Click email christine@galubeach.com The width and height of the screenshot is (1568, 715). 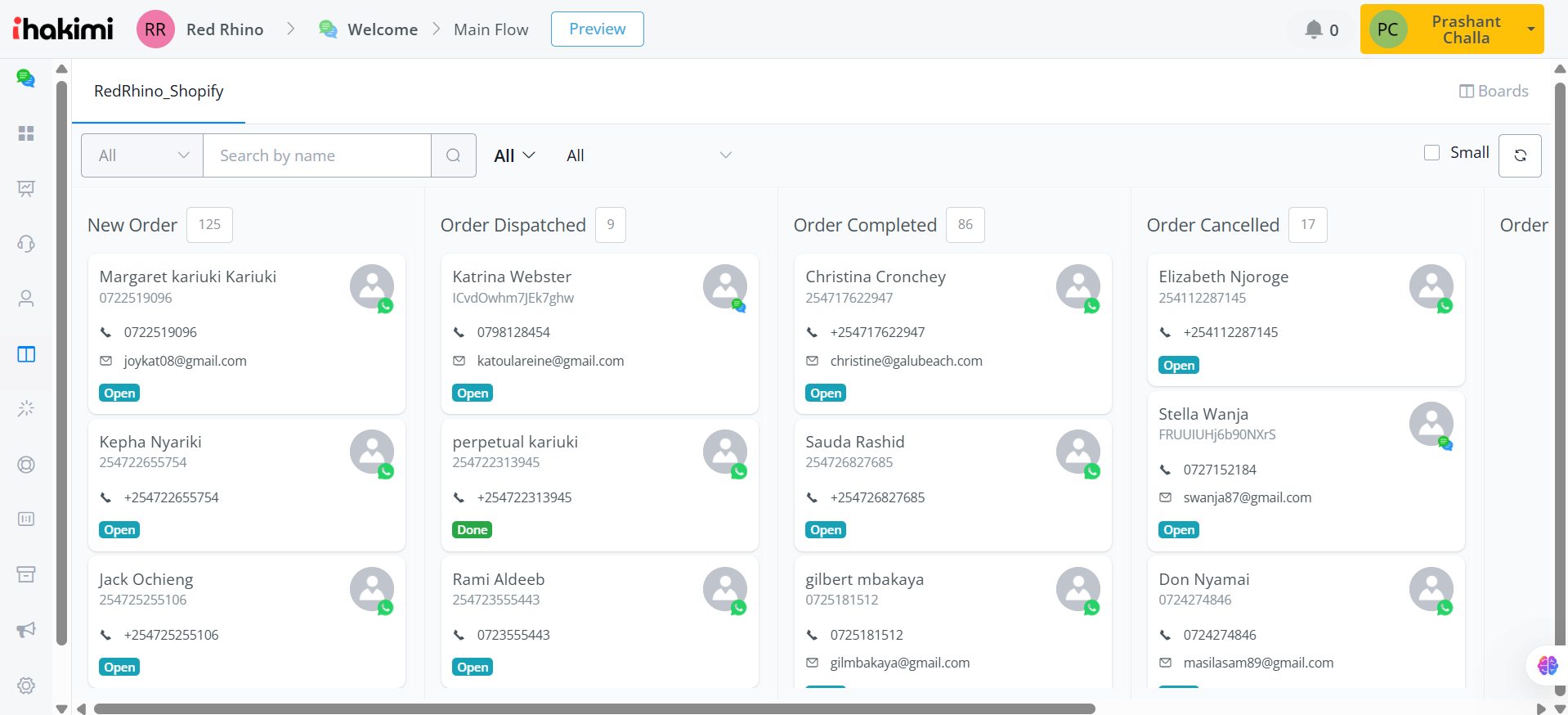coord(906,361)
